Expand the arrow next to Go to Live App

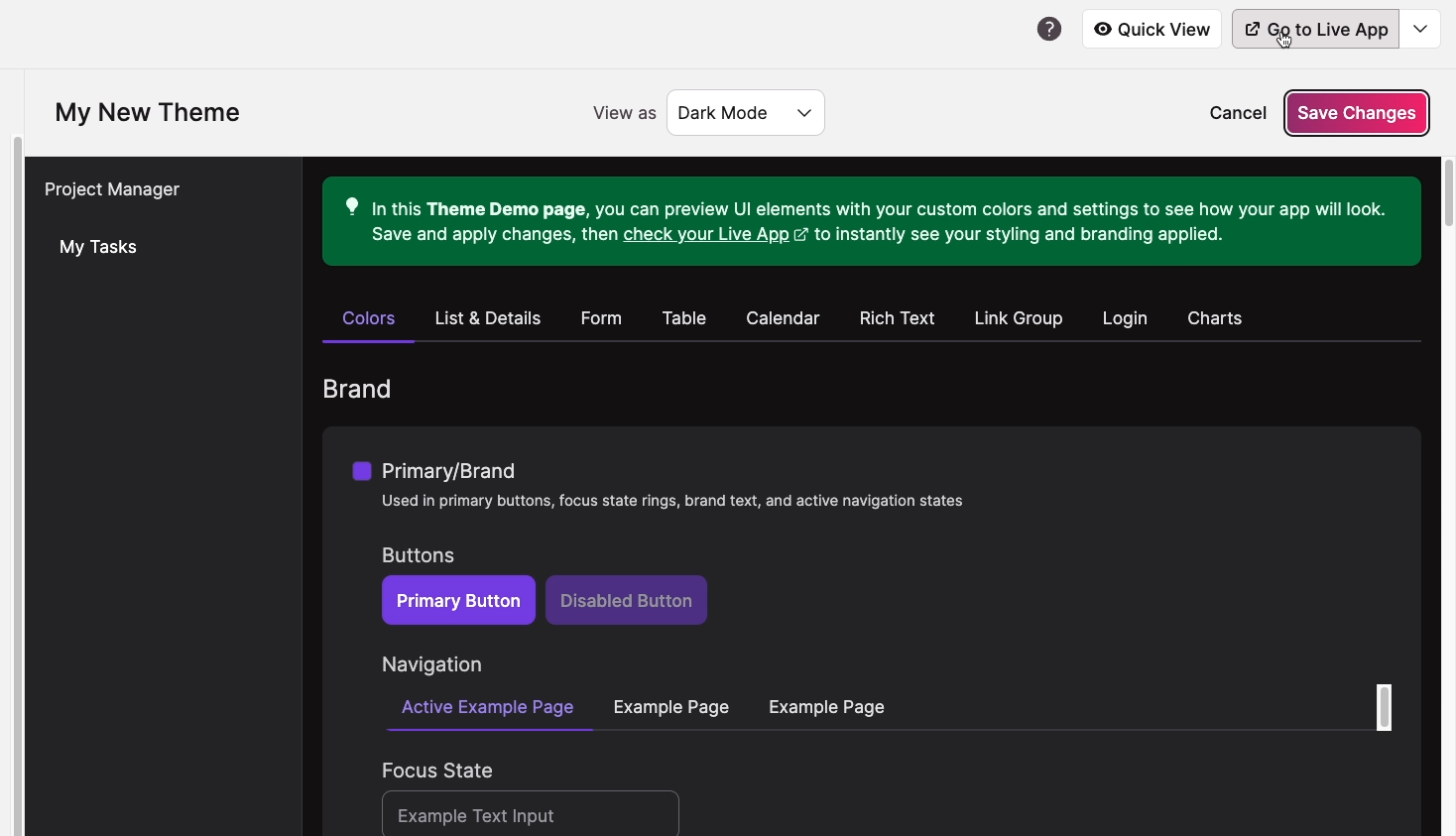pyautogui.click(x=1420, y=29)
